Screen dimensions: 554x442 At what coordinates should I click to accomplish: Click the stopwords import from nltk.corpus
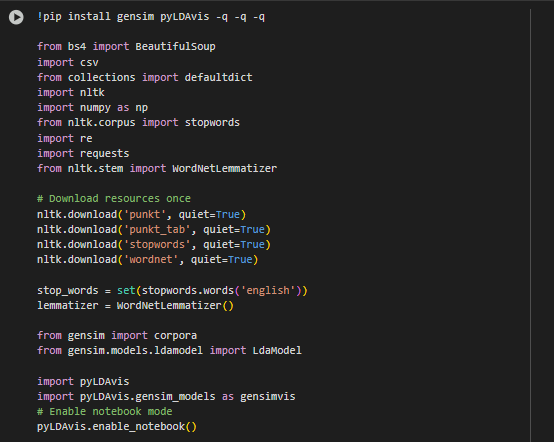(212, 123)
